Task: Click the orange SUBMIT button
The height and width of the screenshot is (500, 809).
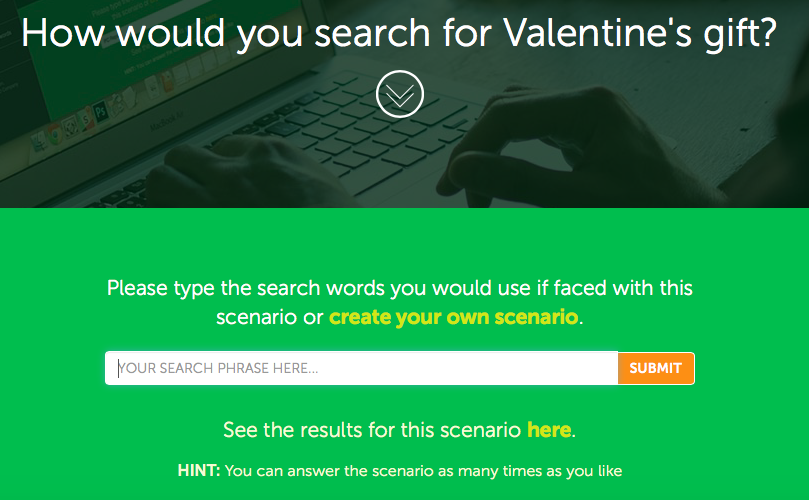Action: tap(656, 368)
